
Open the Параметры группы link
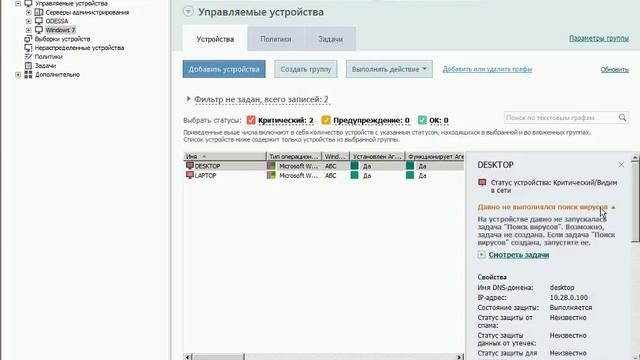[x=599, y=38]
